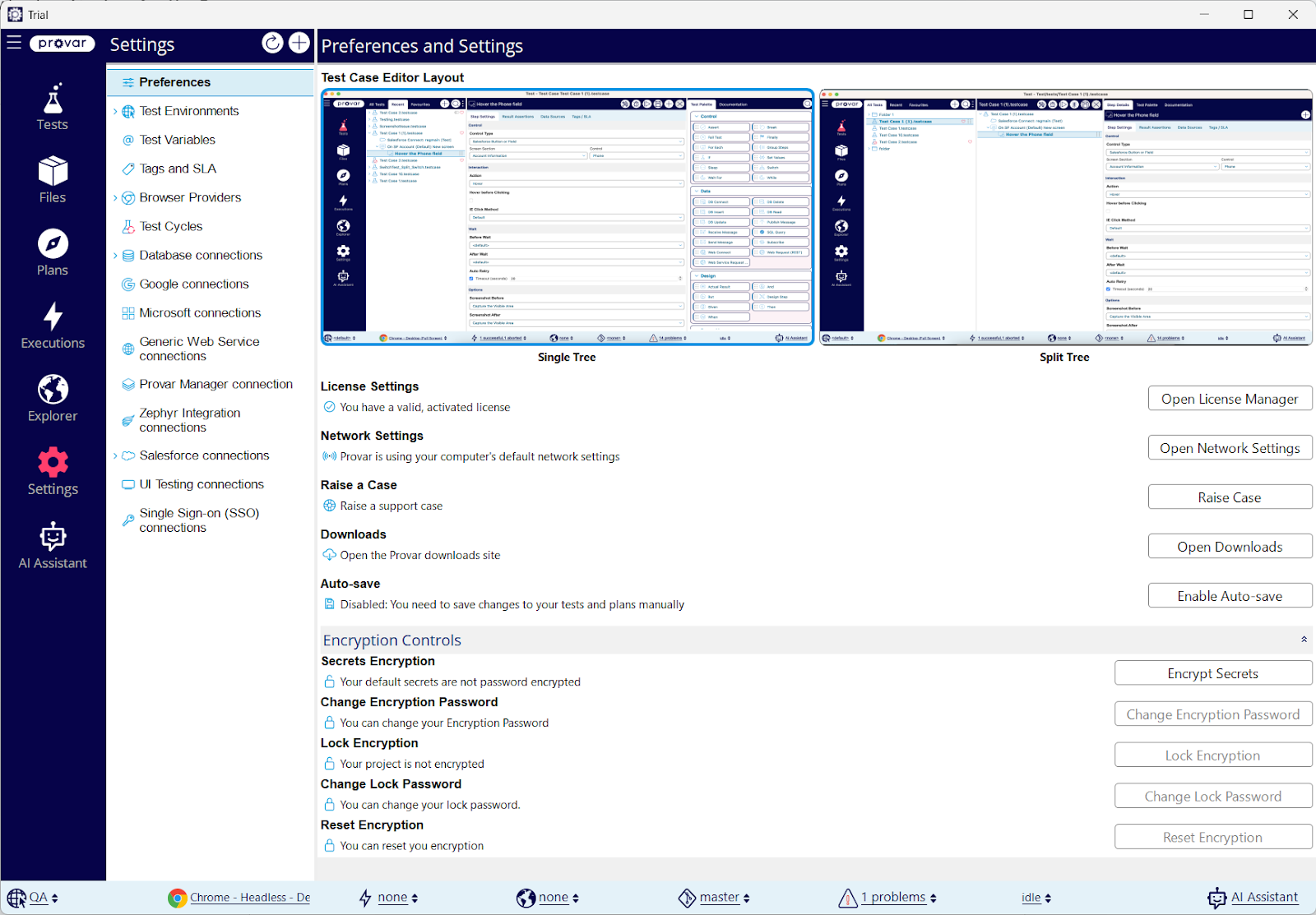Select Microsoft connections item
This screenshot has width=1316, height=915.
coord(200,312)
